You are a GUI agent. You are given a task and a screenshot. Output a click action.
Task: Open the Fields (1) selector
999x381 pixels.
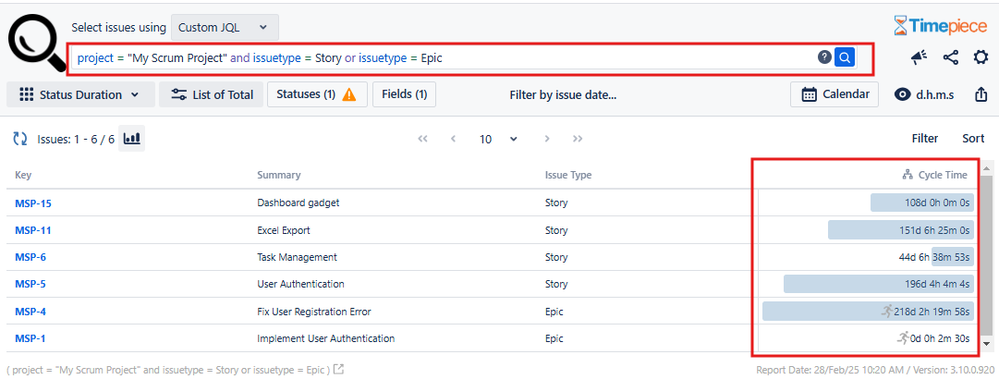pos(404,94)
